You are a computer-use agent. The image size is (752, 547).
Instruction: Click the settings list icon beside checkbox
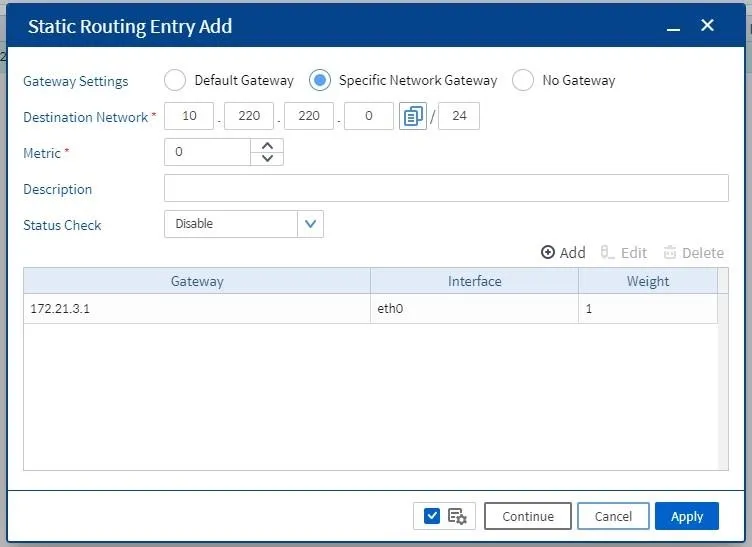tap(457, 516)
